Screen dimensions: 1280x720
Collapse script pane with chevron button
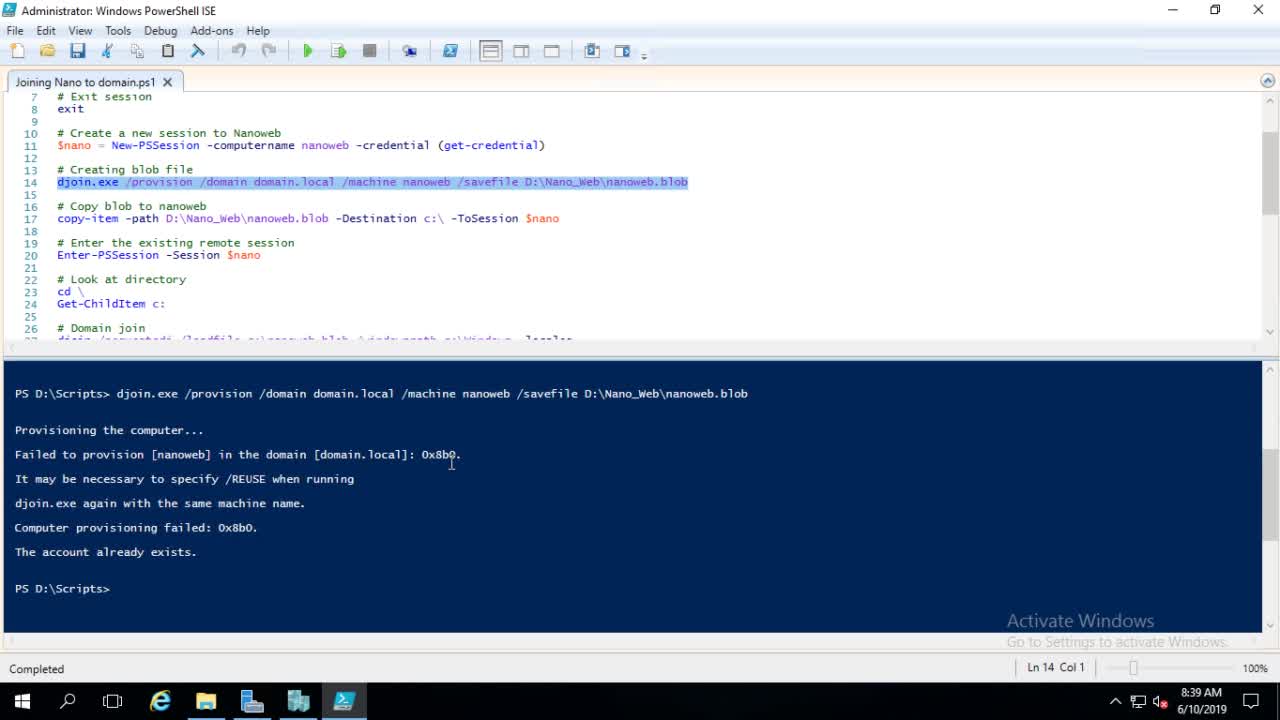[1267, 81]
